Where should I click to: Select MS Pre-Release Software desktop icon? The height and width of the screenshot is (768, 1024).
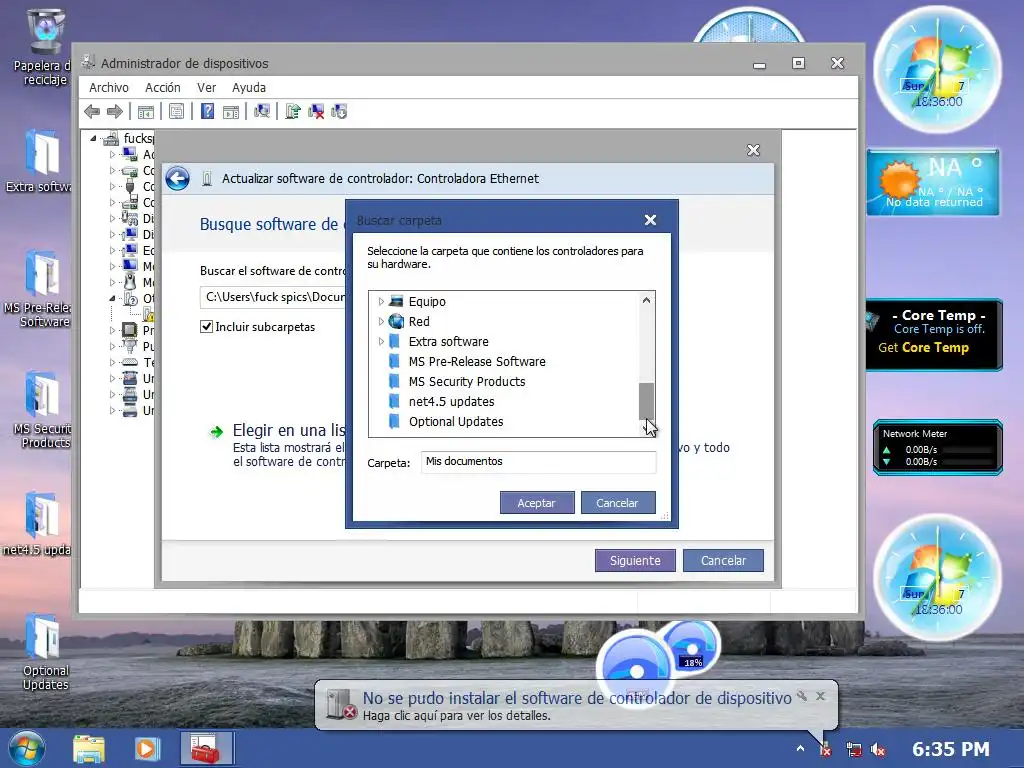40,289
